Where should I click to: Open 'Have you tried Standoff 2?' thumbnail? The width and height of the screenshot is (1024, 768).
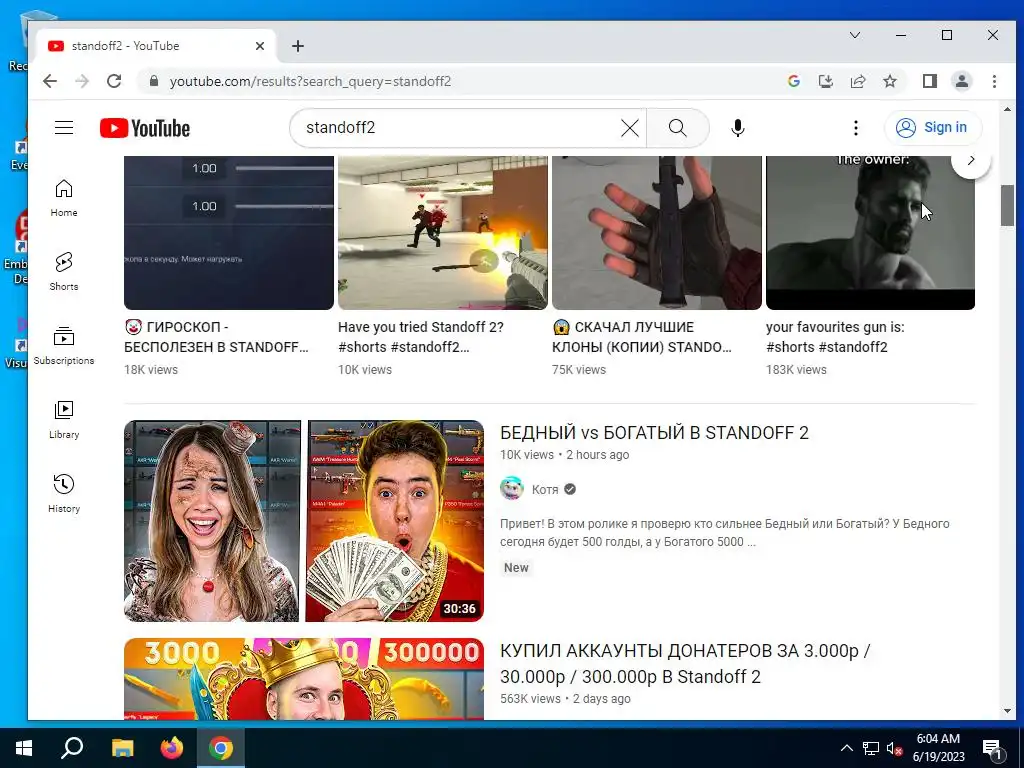[x=443, y=232]
